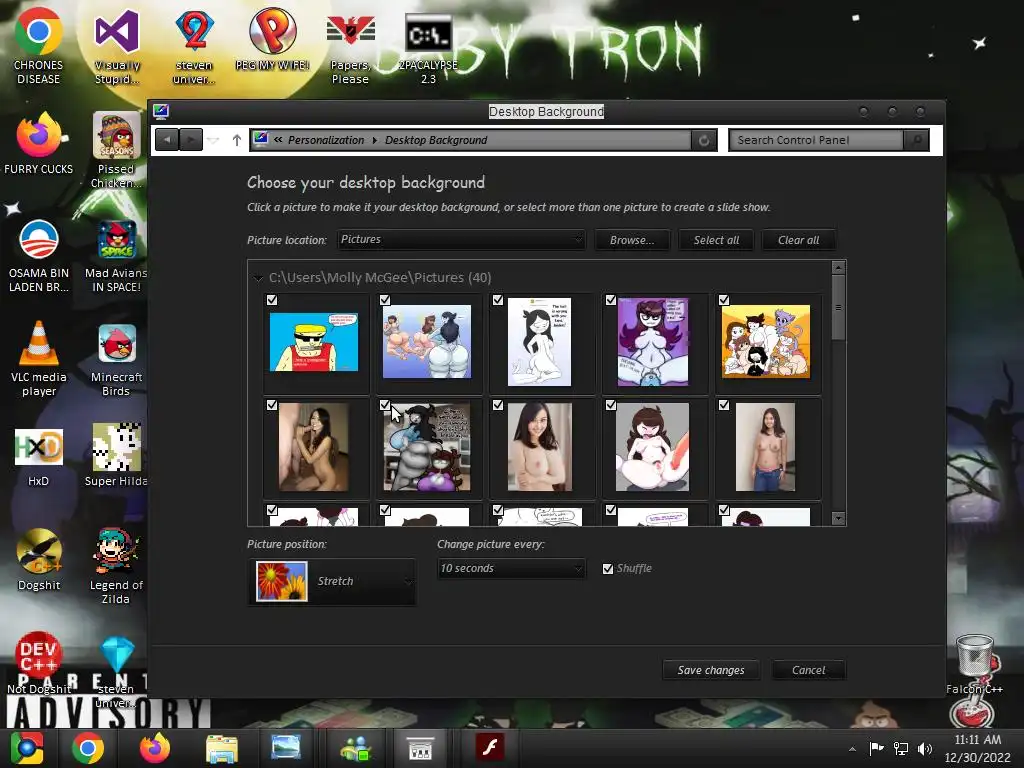Go to Personalization in the breadcrumb
The height and width of the screenshot is (768, 1024).
coord(326,140)
